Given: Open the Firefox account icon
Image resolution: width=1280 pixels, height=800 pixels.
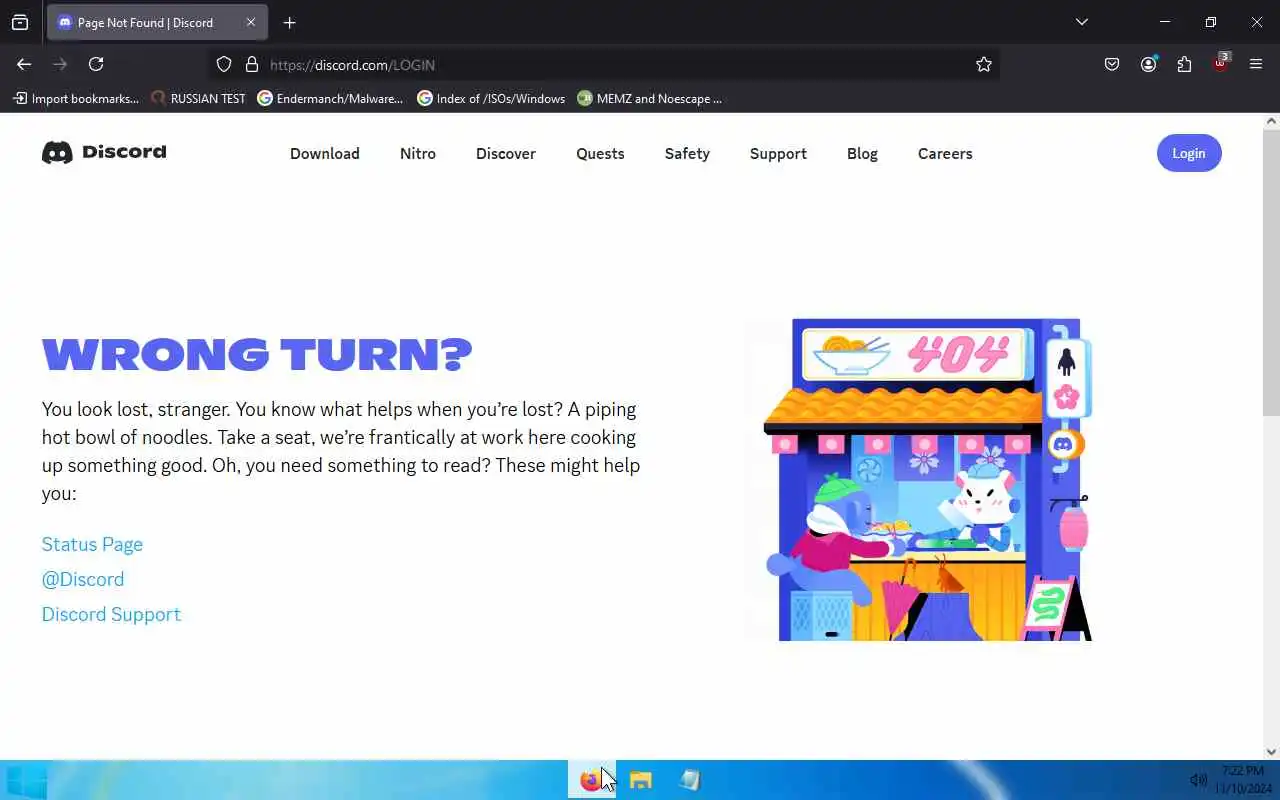Looking at the screenshot, I should tap(1148, 64).
